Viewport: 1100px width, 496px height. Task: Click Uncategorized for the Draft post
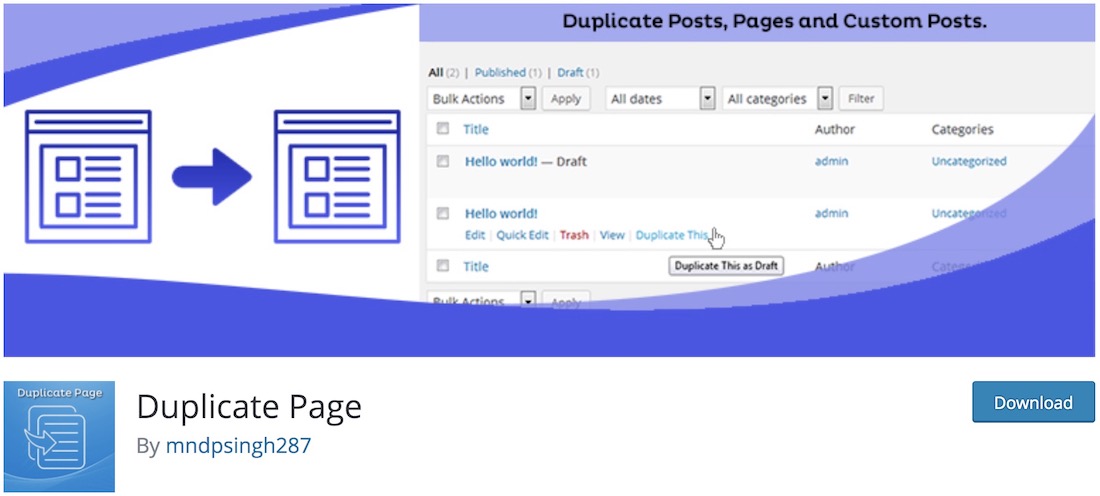tap(969, 161)
